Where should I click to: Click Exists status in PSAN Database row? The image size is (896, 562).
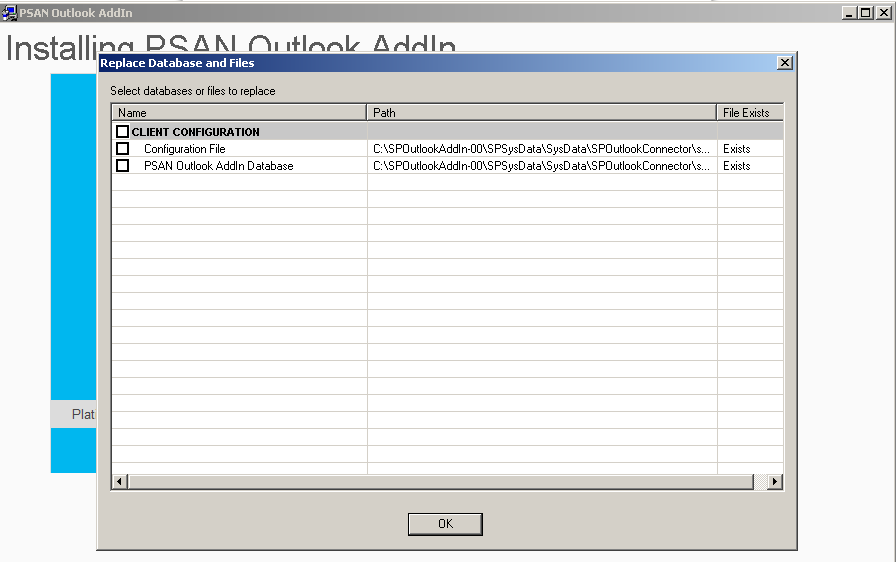pos(737,166)
